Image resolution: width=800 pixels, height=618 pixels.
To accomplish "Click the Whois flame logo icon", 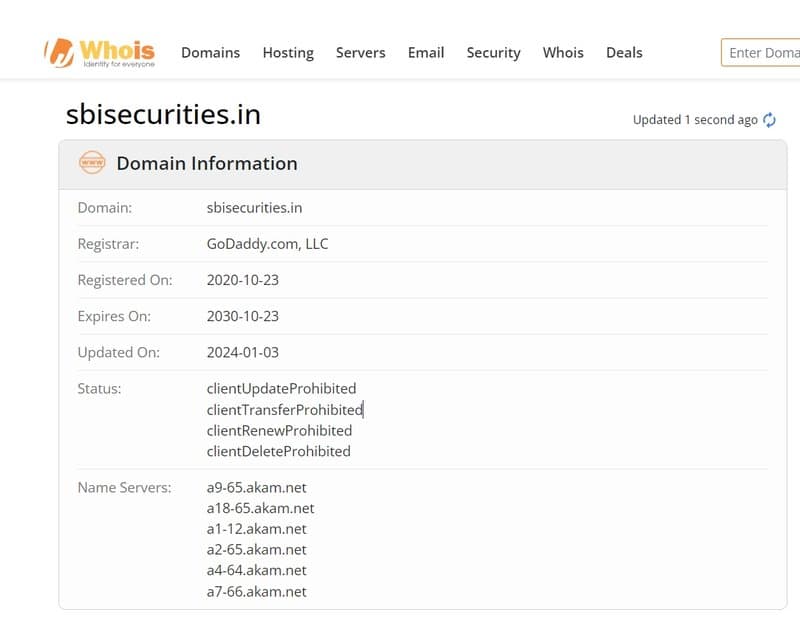I will pyautogui.click(x=57, y=50).
